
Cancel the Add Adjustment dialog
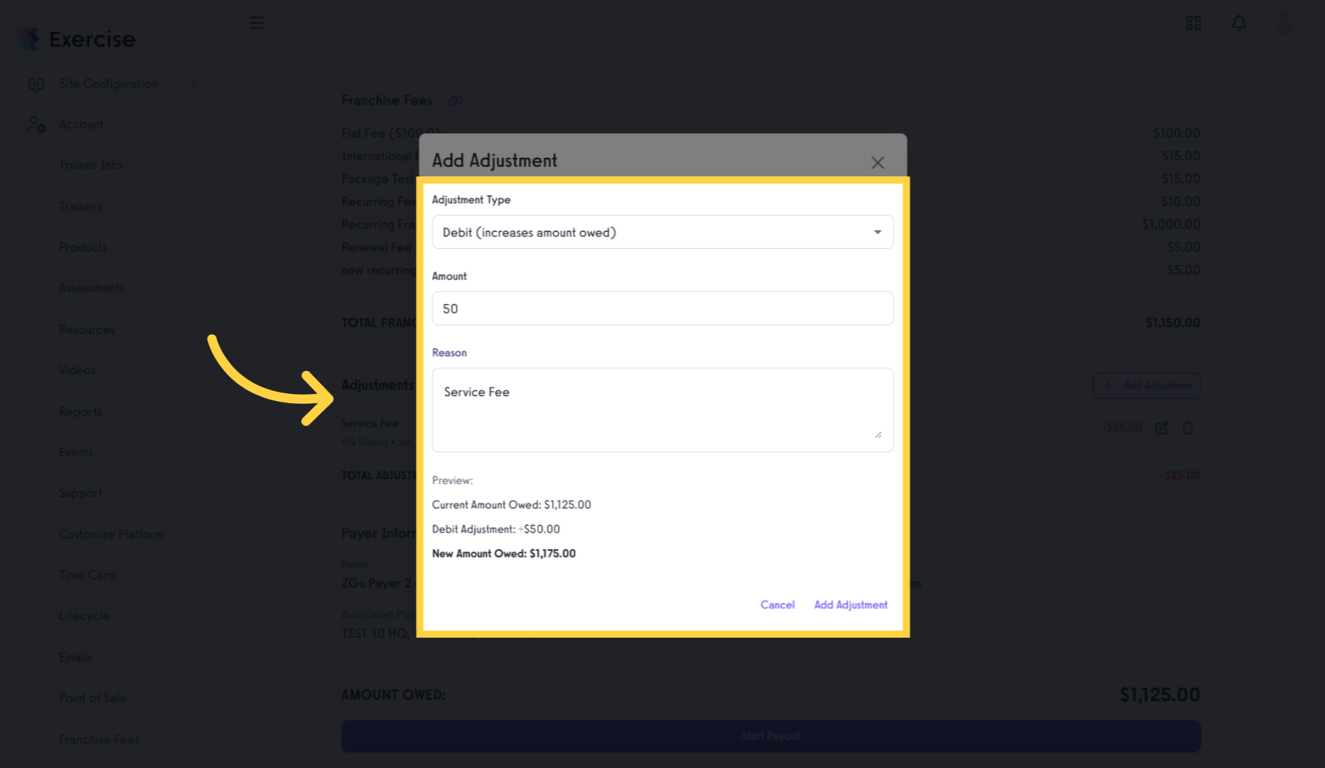777,604
